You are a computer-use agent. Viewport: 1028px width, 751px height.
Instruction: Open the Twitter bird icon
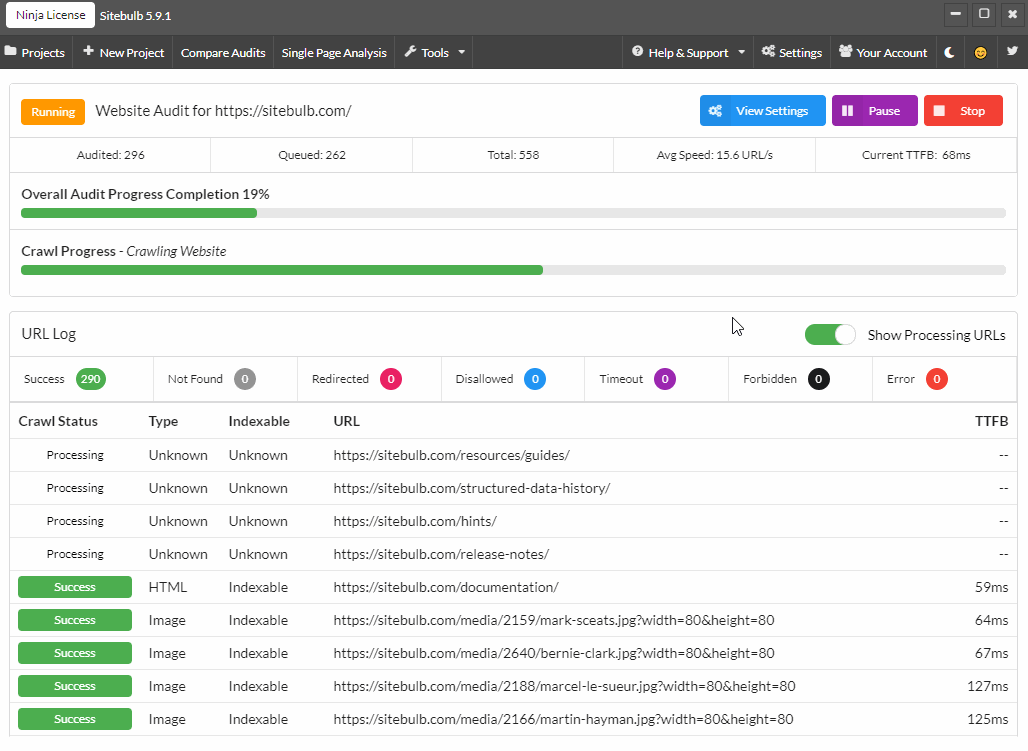point(1012,51)
